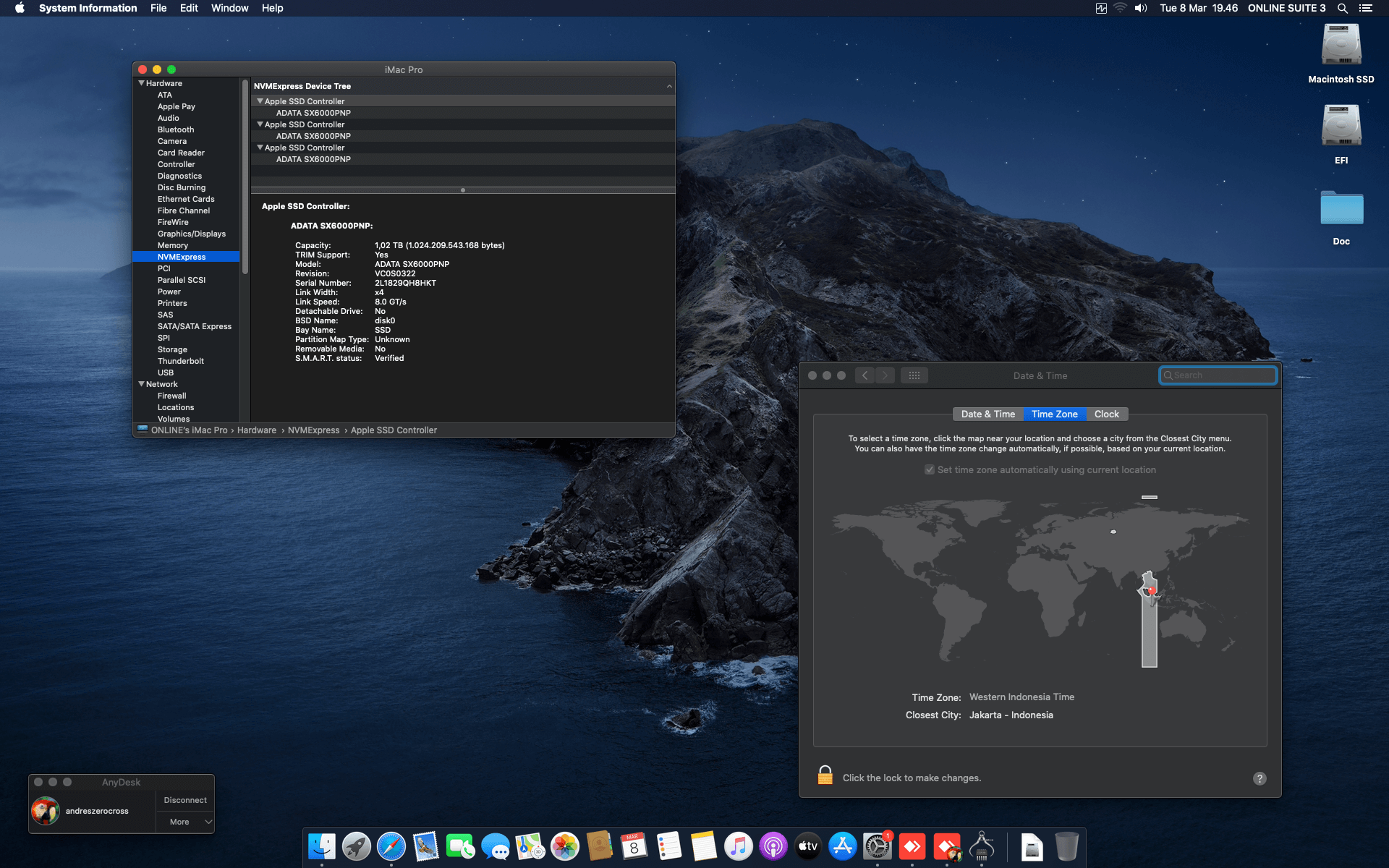The width and height of the screenshot is (1389, 868).
Task: Click the pane divider handle below device tree
Action: (463, 190)
